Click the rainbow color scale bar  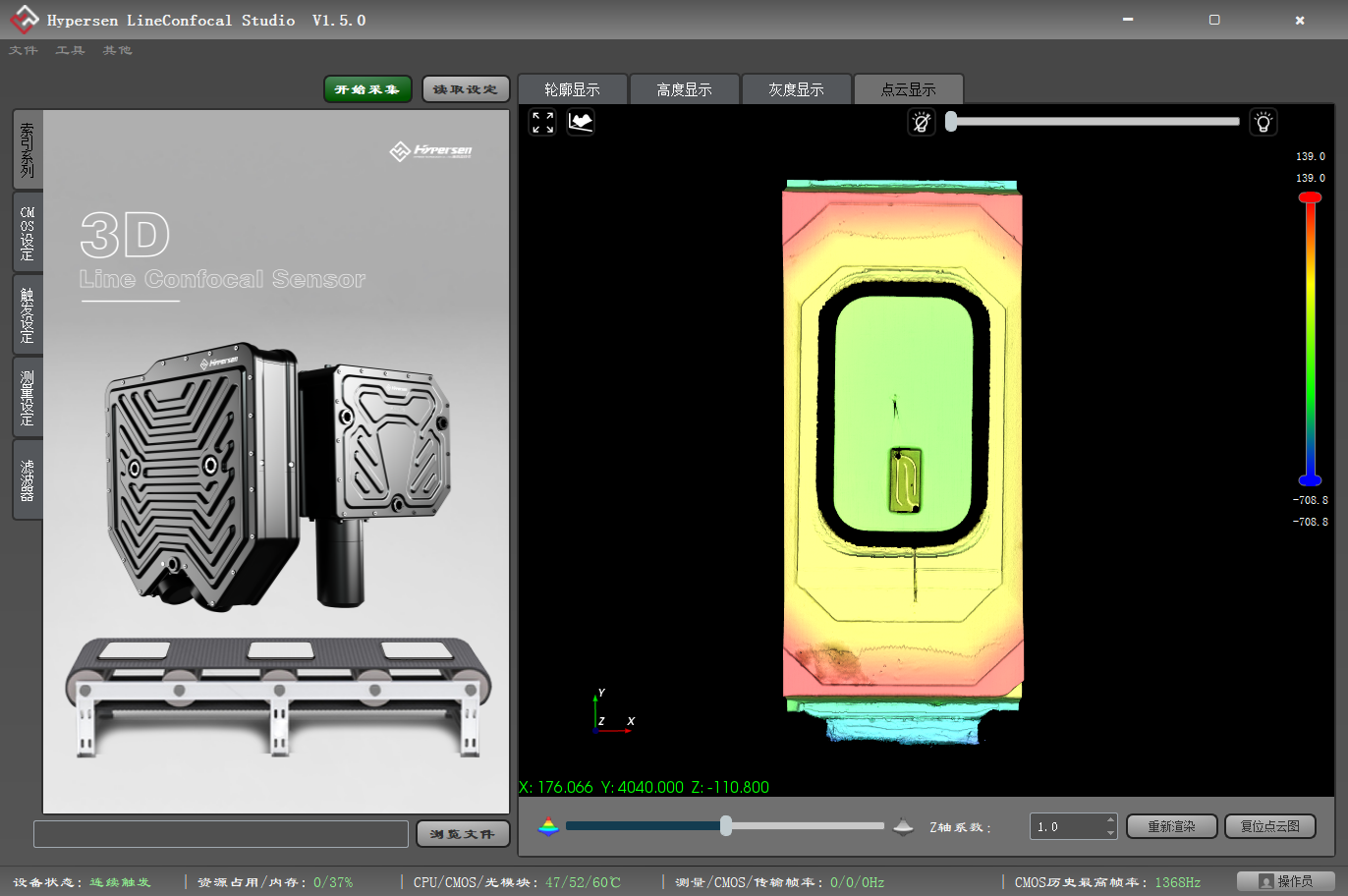pyautogui.click(x=1310, y=339)
